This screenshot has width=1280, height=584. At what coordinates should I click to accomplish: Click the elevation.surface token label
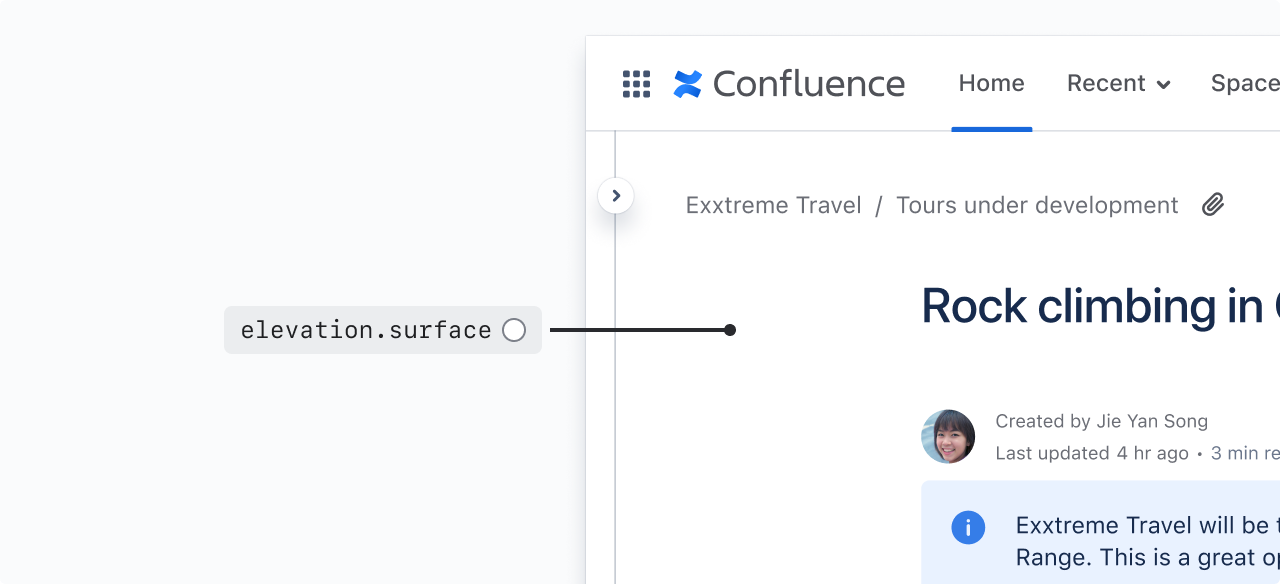366,330
